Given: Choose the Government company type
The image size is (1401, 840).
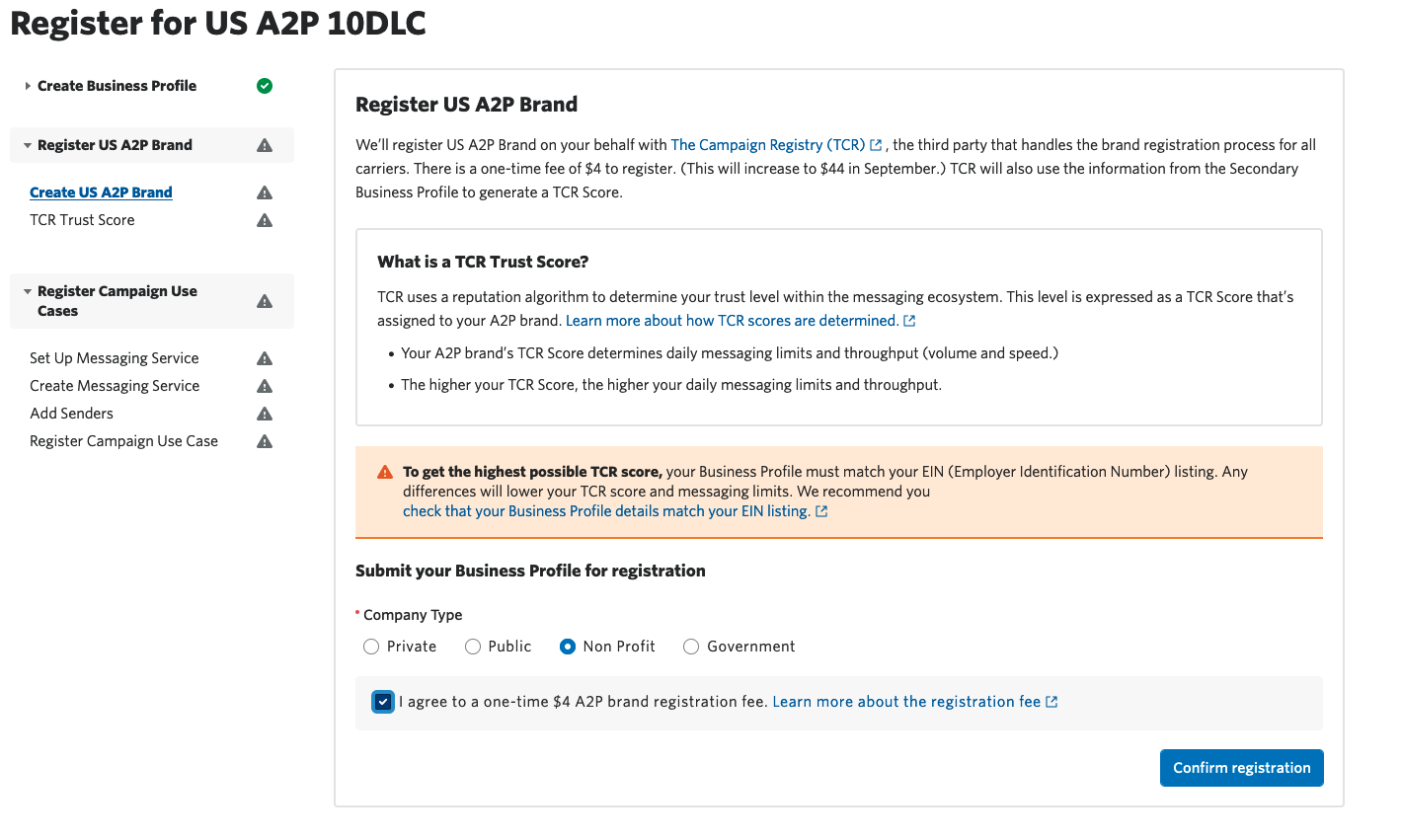Looking at the screenshot, I should point(691,647).
